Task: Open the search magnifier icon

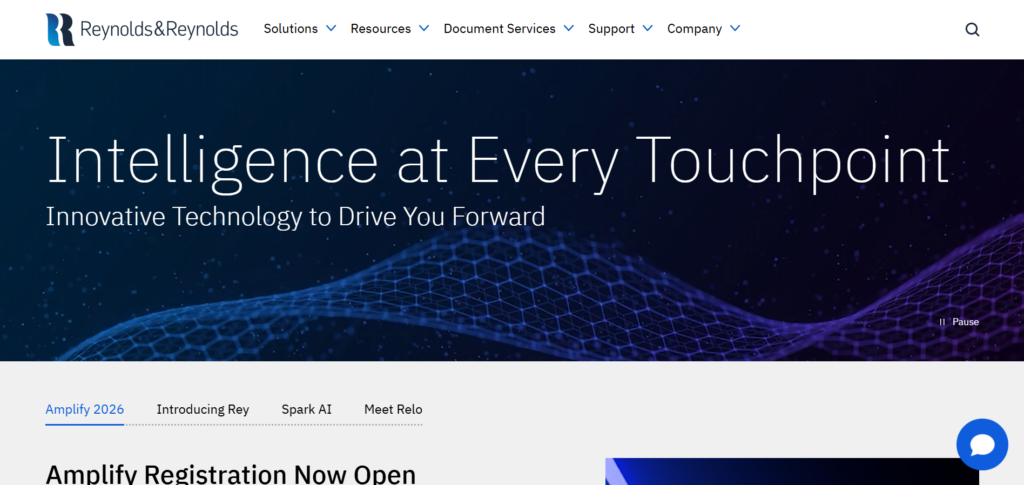Action: [972, 29]
